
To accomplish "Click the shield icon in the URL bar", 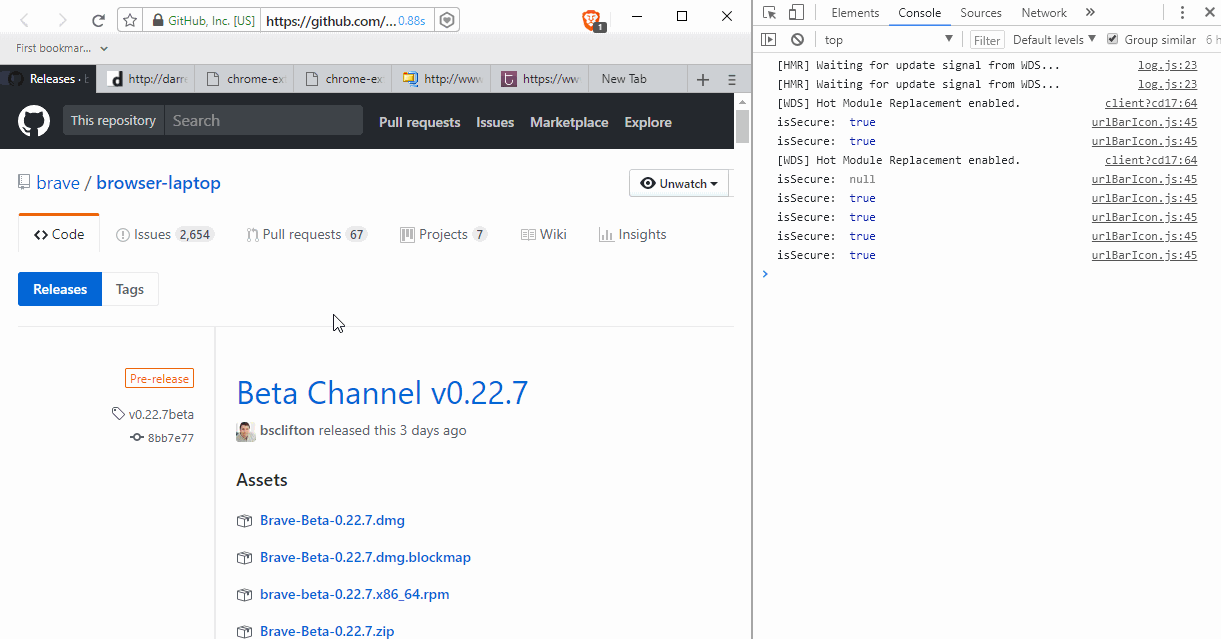I will [x=447, y=20].
